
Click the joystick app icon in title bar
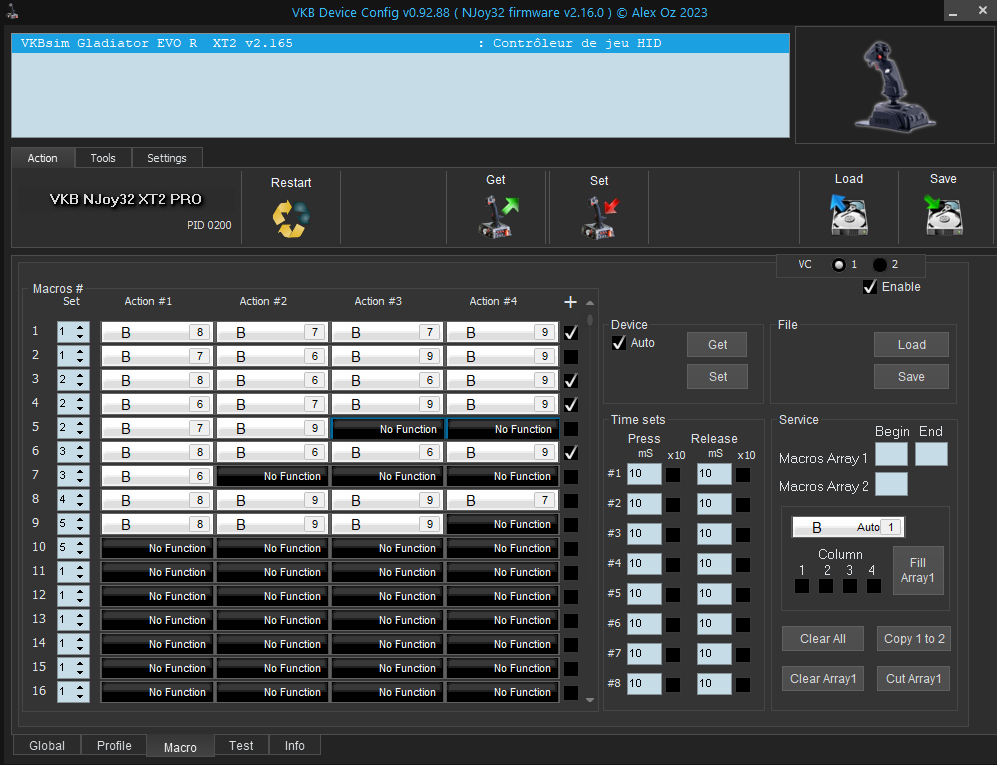pos(12,11)
